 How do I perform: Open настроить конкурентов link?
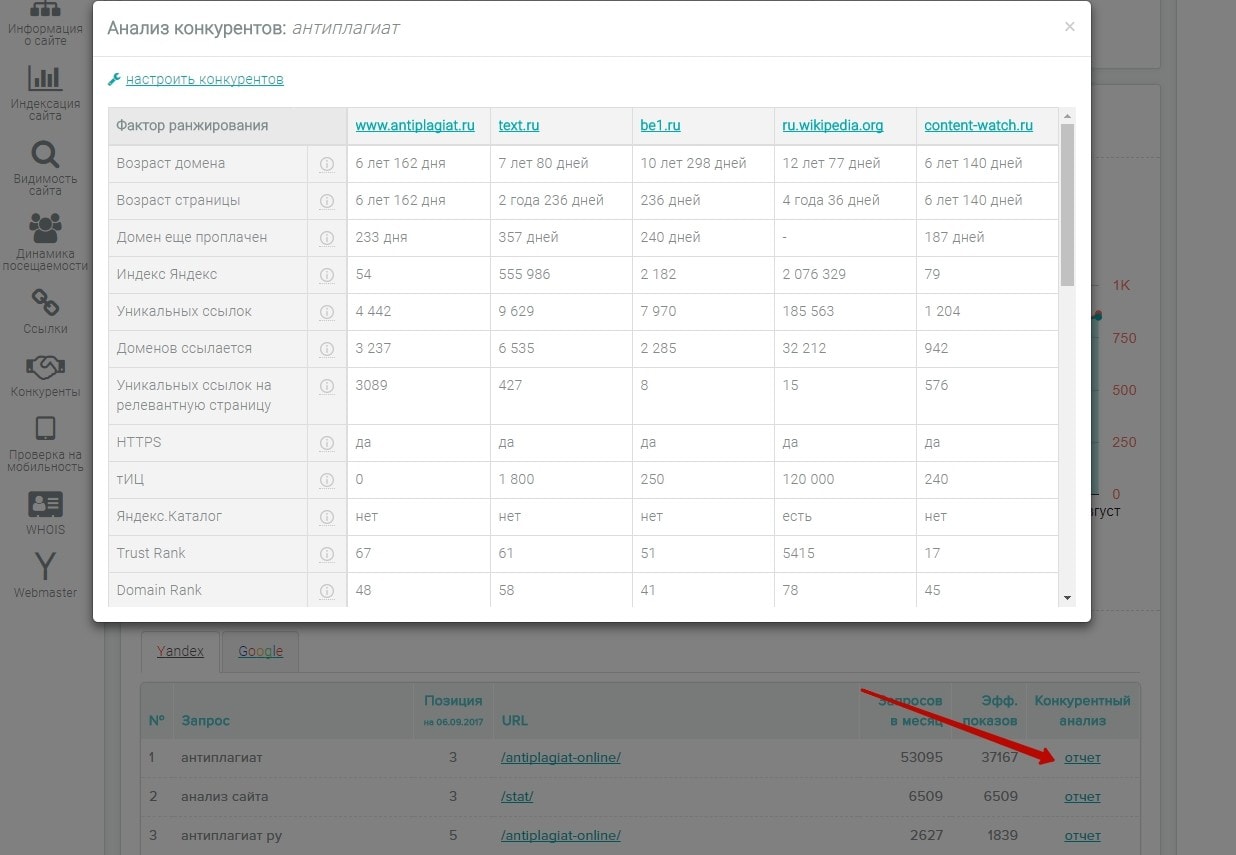[x=204, y=79]
